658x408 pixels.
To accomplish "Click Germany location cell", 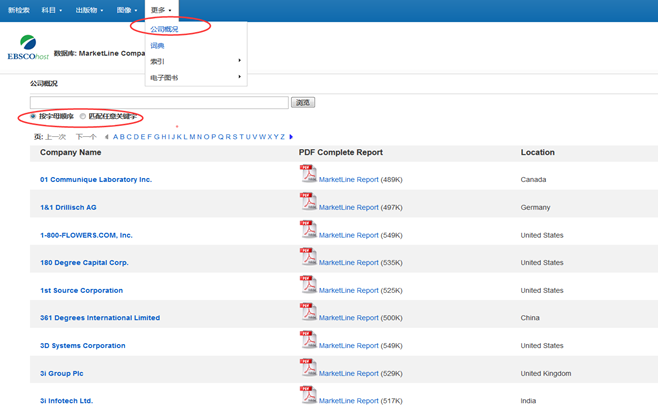I will (535, 207).
